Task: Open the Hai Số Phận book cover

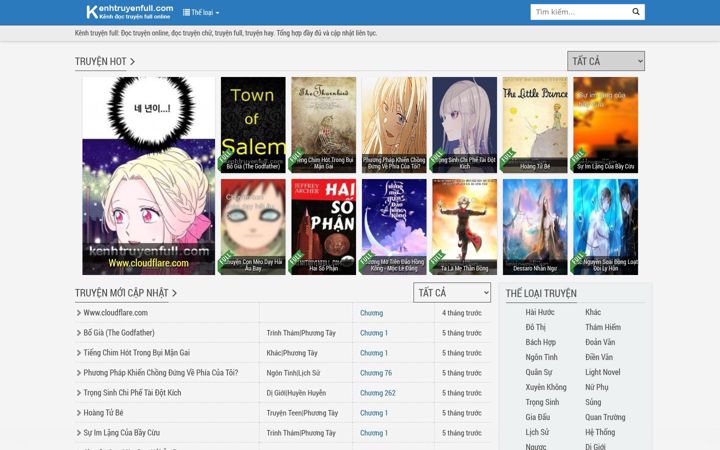Action: coord(323,227)
